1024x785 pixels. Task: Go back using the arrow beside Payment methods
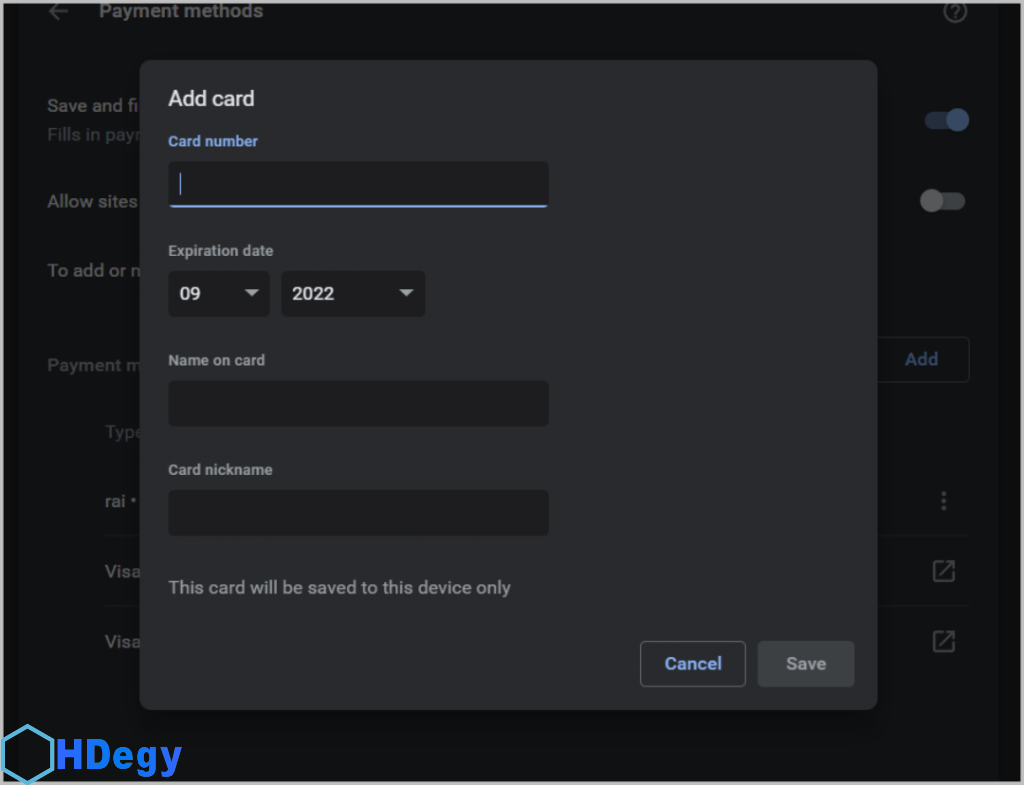click(59, 12)
